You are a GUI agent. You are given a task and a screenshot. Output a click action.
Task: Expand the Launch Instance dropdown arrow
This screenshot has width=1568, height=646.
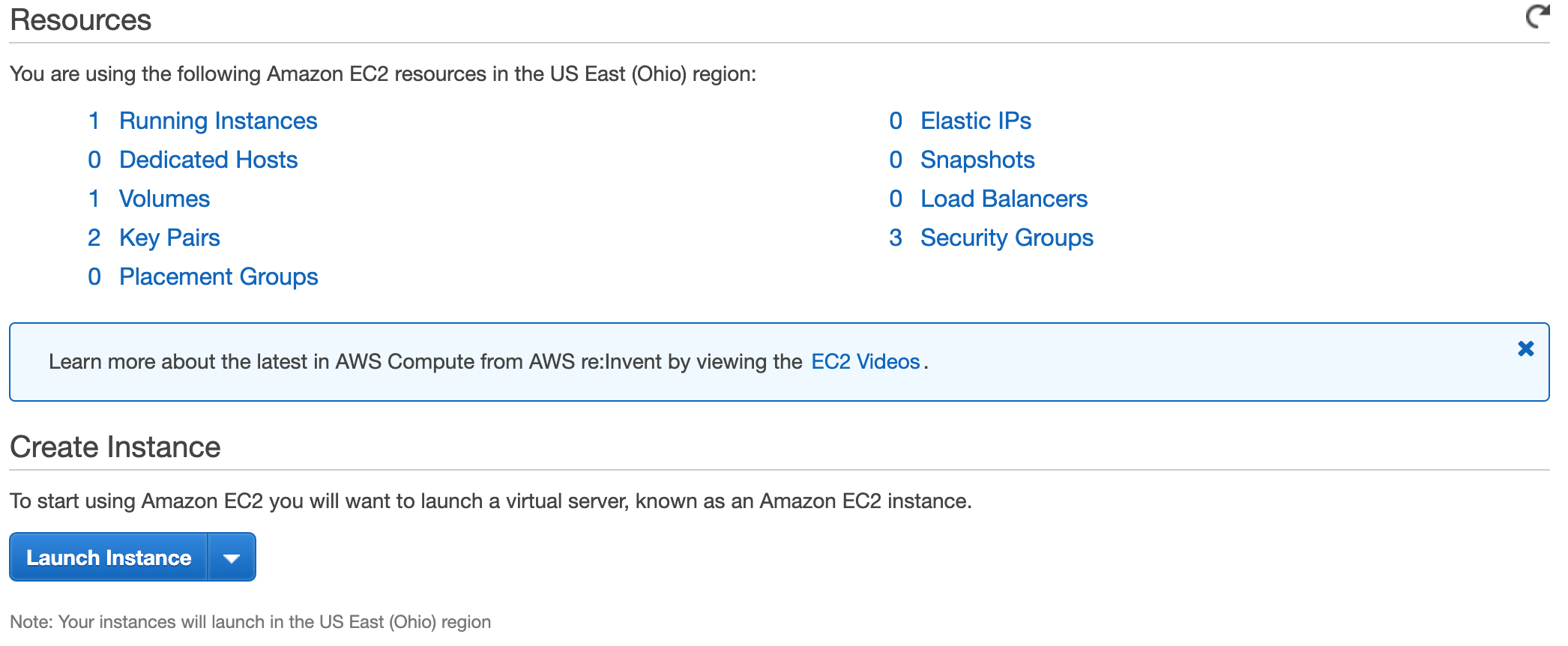(232, 558)
